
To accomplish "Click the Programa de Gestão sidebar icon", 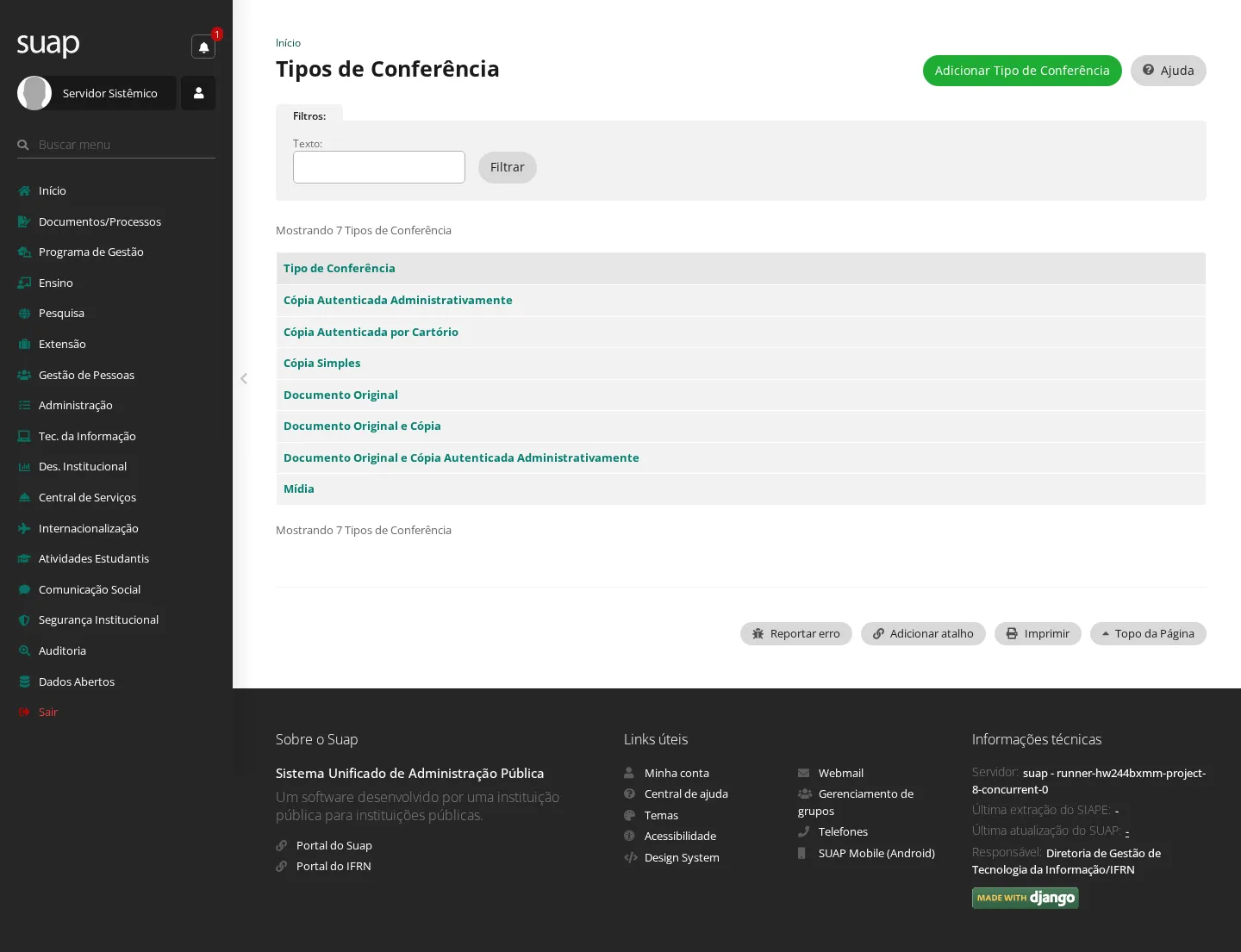I will tap(24, 252).
